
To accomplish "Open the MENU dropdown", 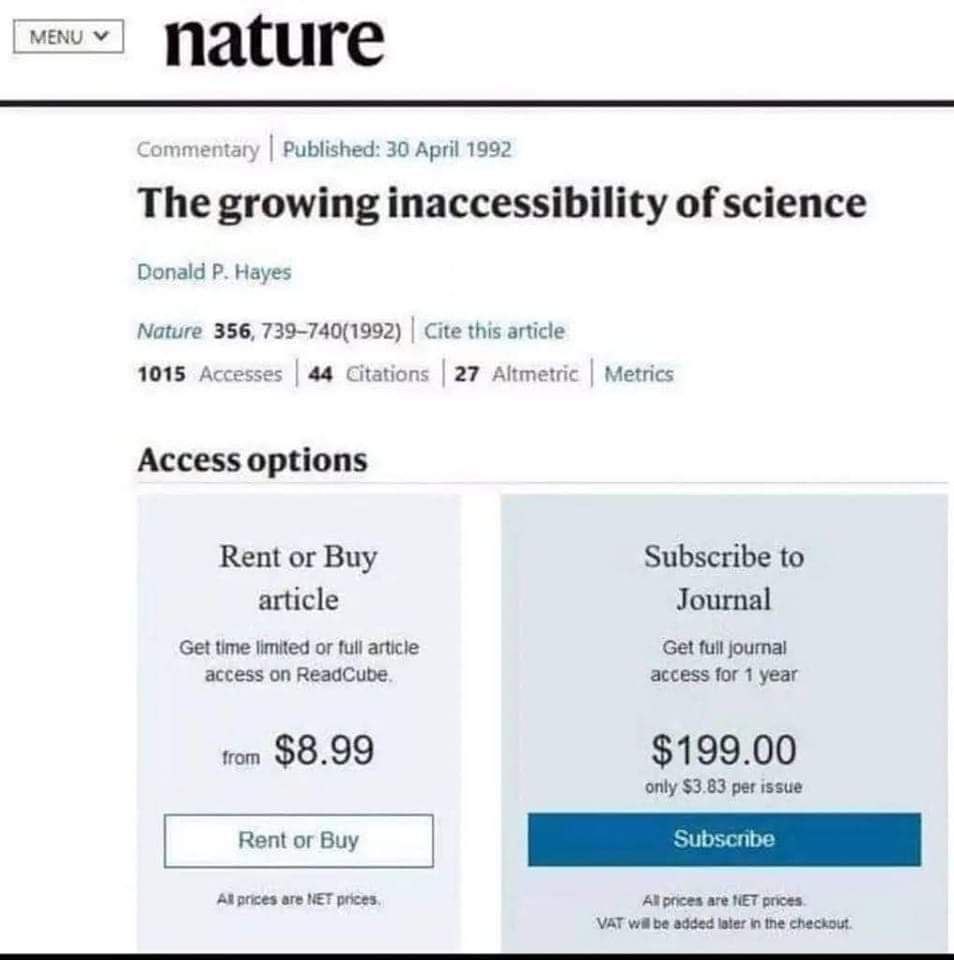I will 67,38.
